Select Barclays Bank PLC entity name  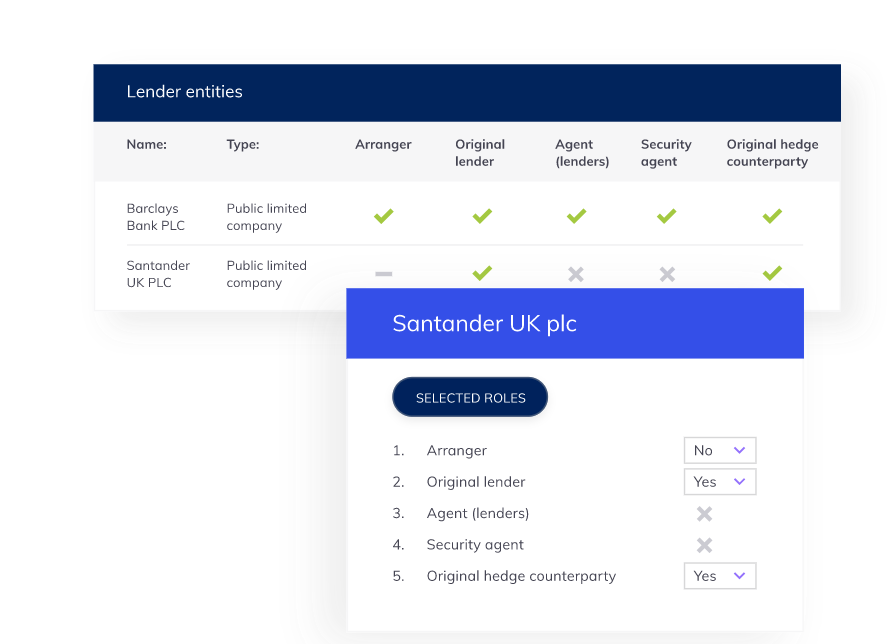click(x=156, y=217)
